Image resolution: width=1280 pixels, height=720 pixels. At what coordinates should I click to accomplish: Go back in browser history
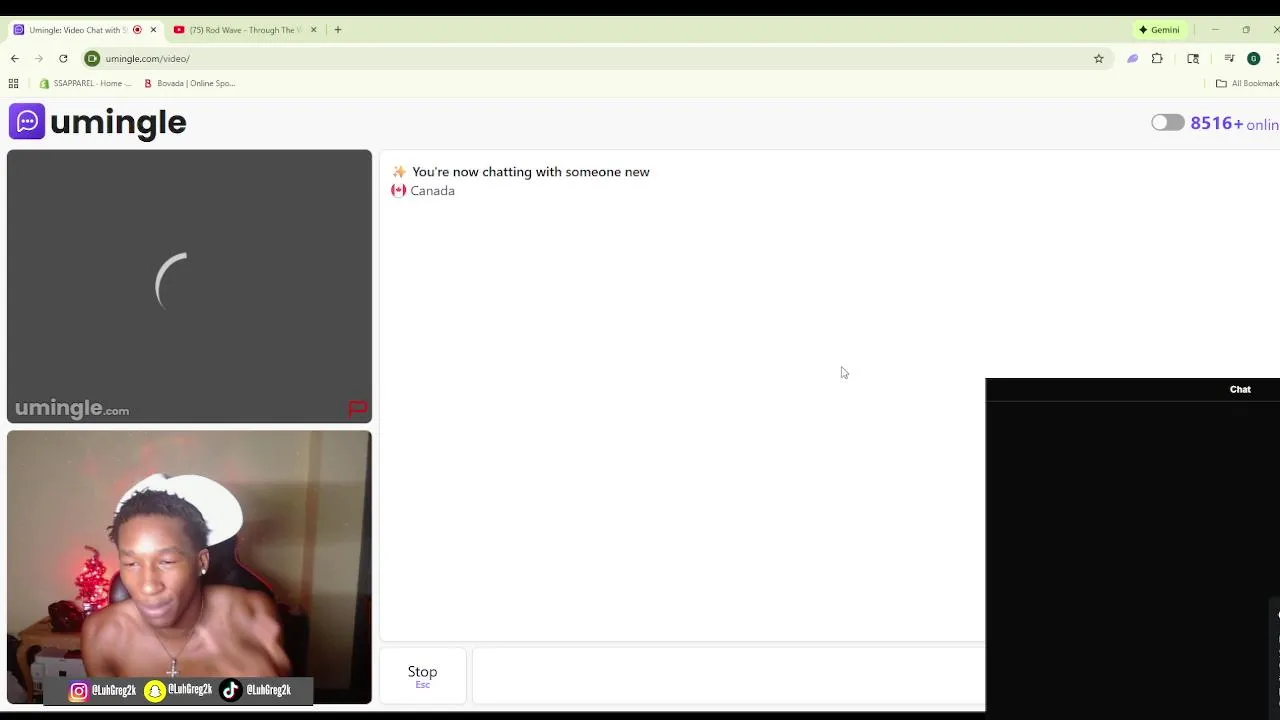(x=15, y=58)
